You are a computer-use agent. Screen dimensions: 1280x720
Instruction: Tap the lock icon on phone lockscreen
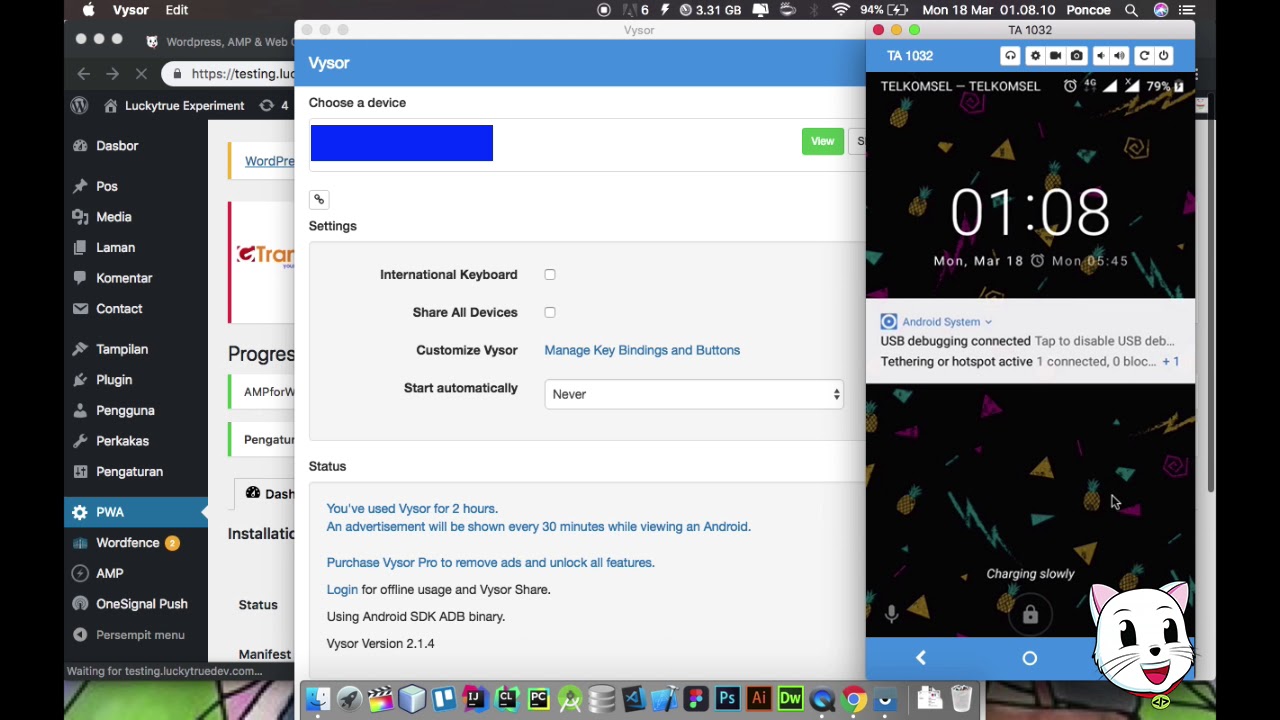pyautogui.click(x=1030, y=615)
